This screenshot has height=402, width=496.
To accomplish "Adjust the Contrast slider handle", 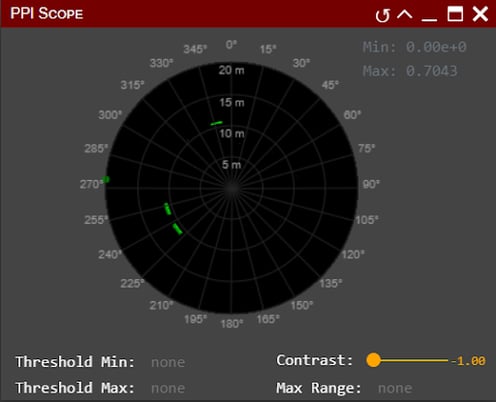I will pos(373,360).
